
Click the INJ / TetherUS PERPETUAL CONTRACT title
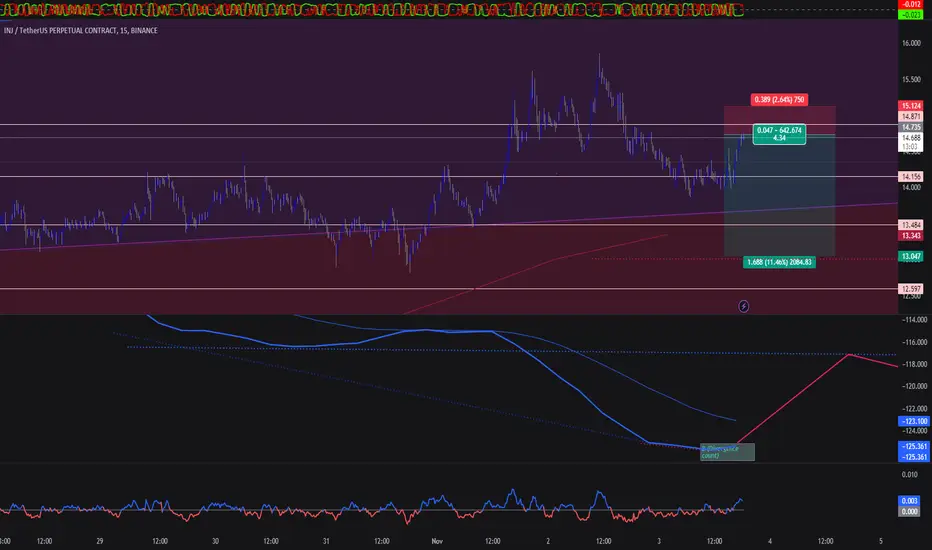81,30
